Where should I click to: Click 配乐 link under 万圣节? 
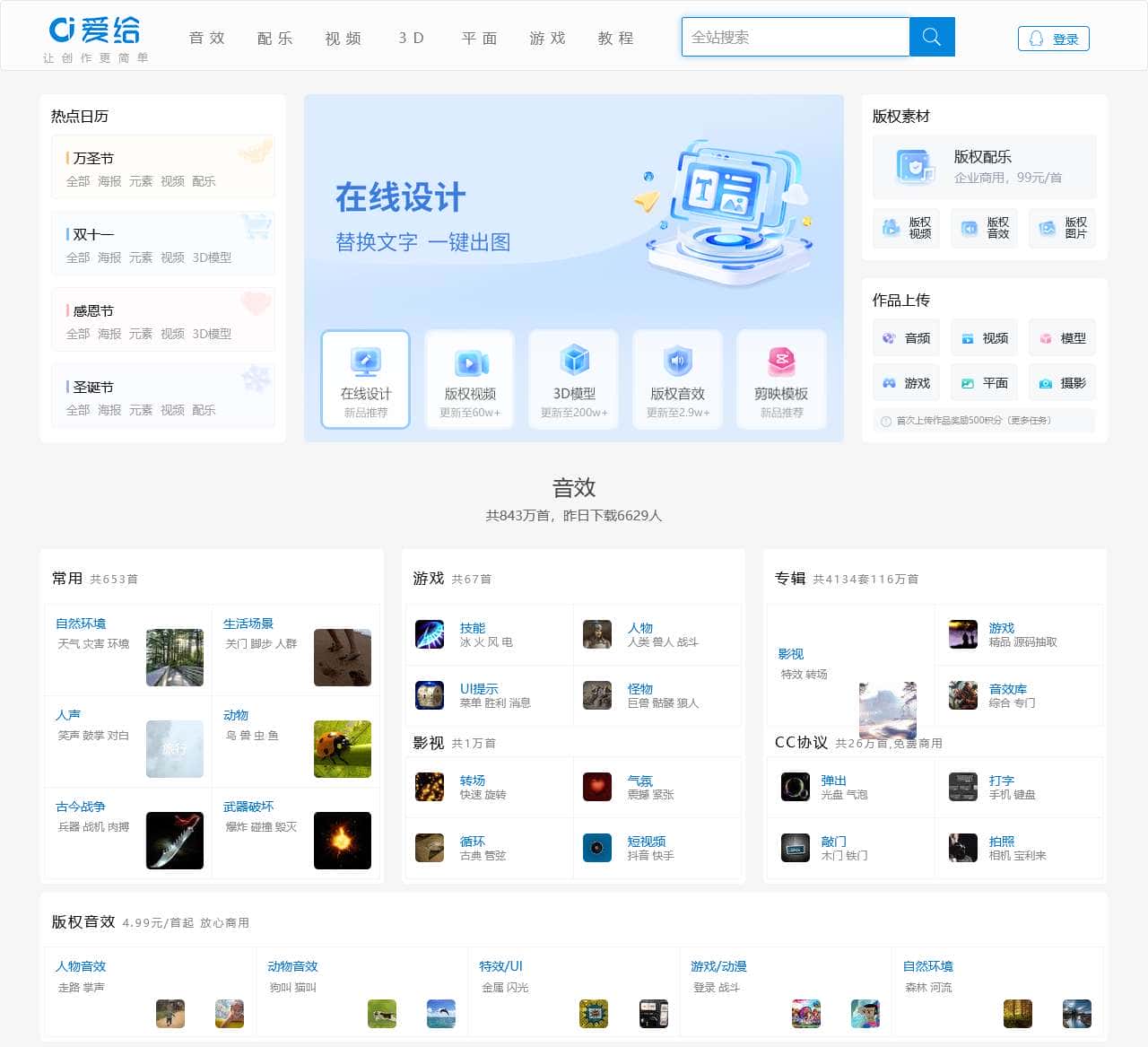(204, 181)
